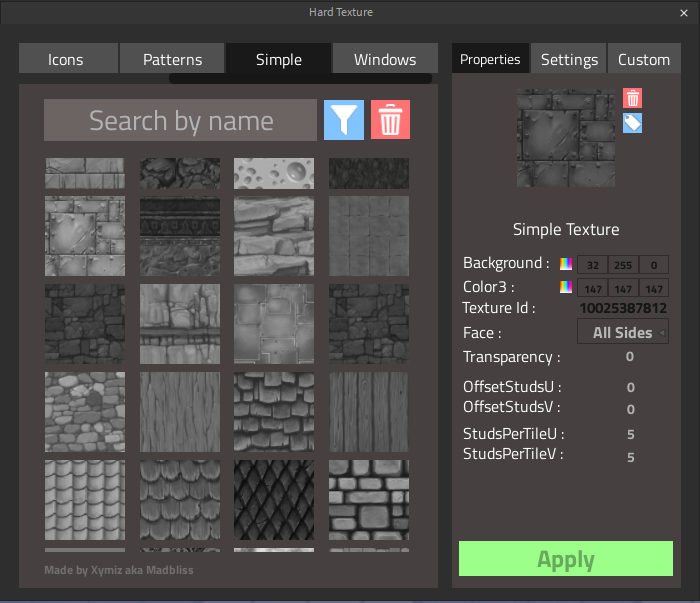Viewport: 700px width, 603px height.
Task: Open the Settings tab
Action: (569, 59)
